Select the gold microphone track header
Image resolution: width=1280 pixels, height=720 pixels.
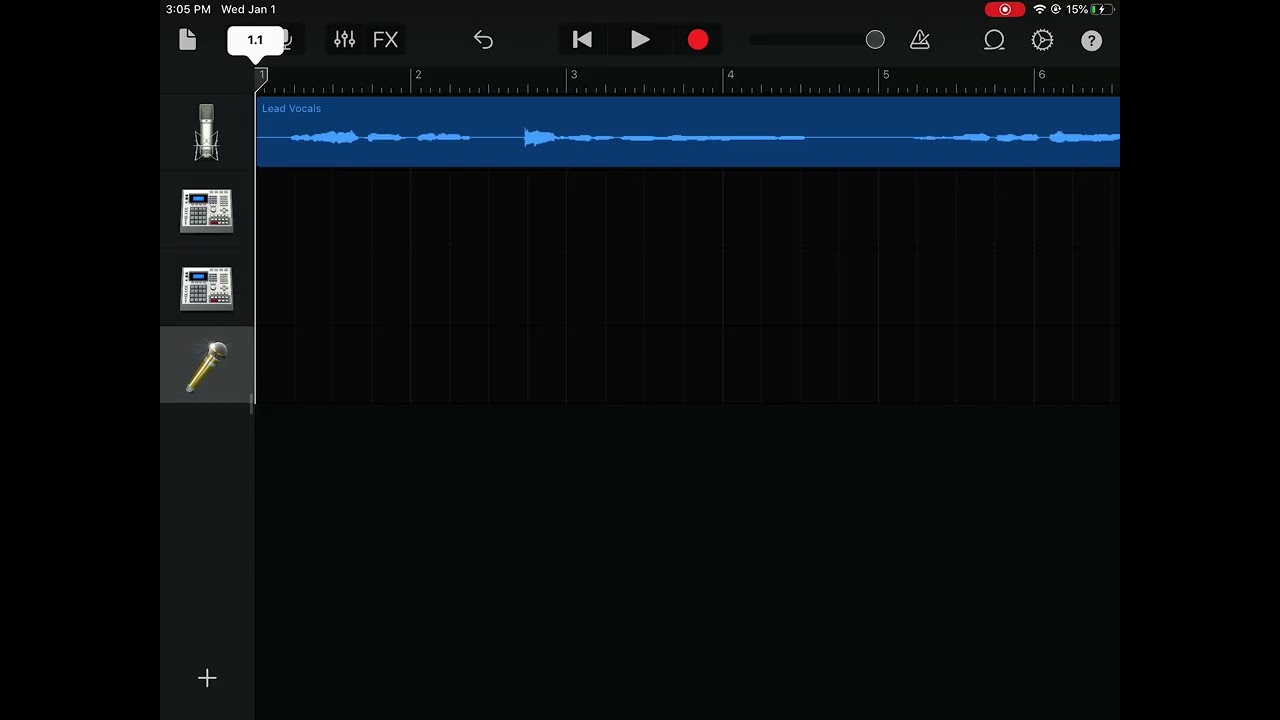coord(207,366)
